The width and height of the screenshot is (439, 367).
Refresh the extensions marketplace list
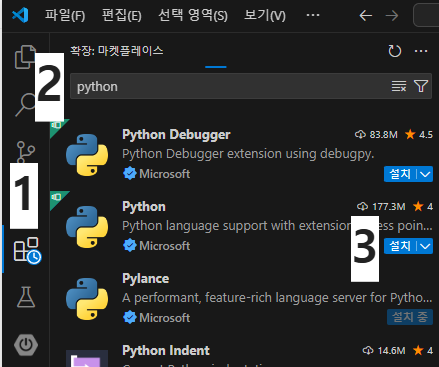395,51
